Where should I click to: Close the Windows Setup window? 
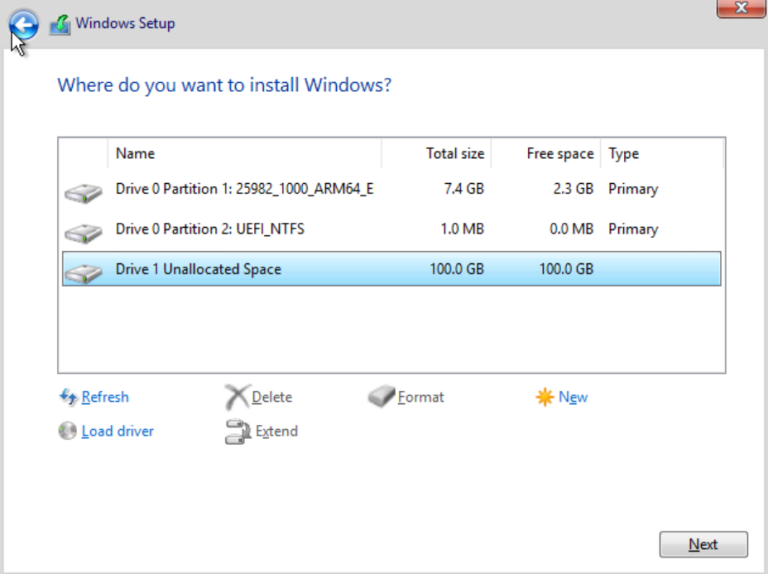(741, 8)
